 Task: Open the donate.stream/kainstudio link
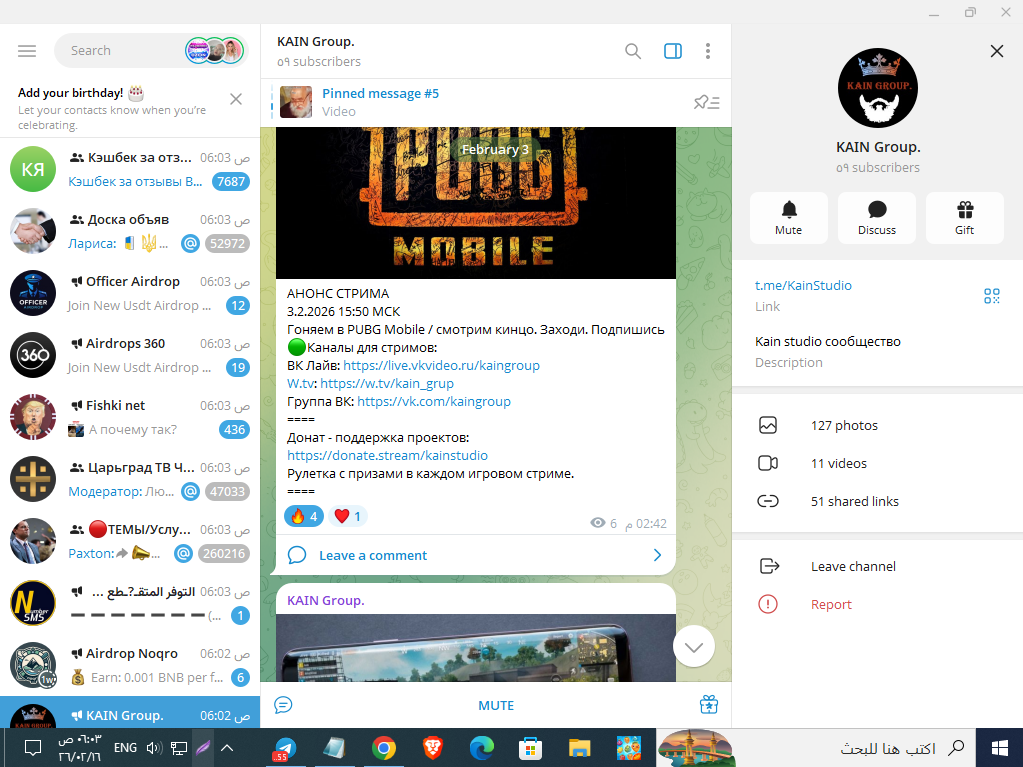388,455
